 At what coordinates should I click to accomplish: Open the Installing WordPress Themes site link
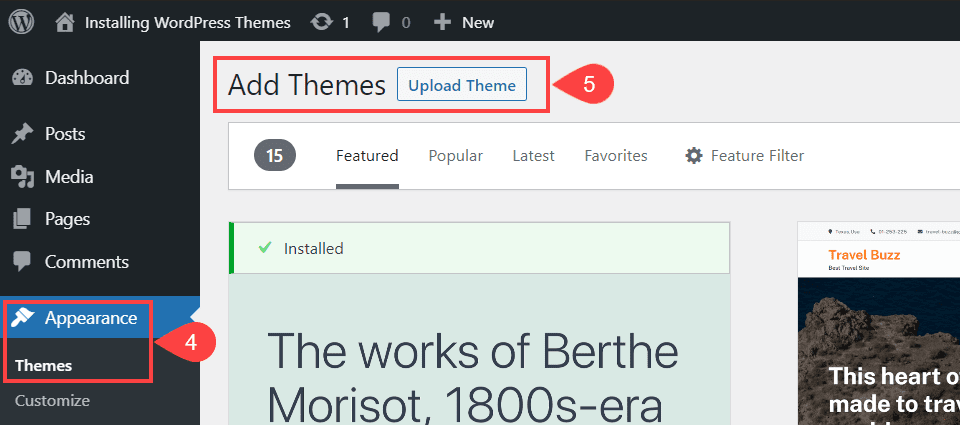[x=187, y=23]
